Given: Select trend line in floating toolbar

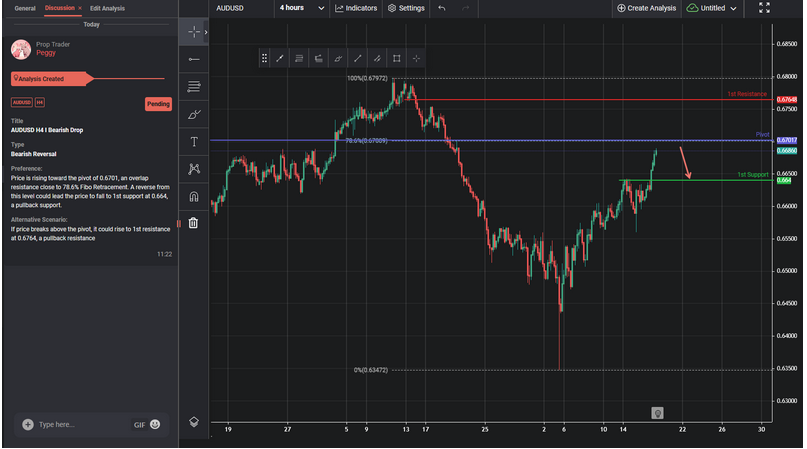Looking at the screenshot, I should click(x=279, y=58).
